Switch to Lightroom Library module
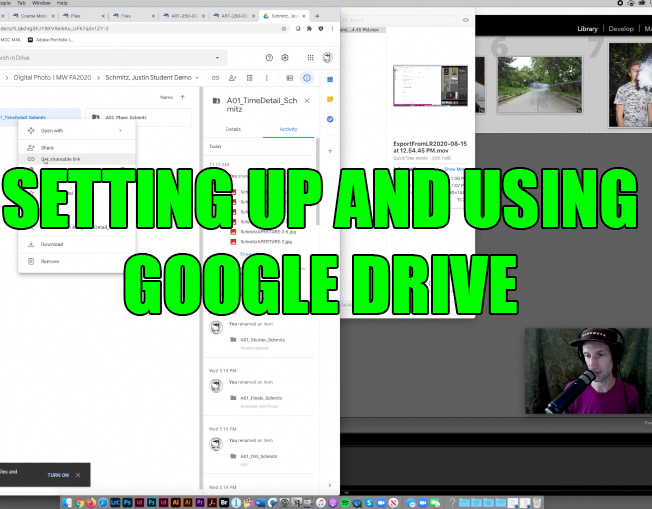Viewport: 652px width, 509px height. (588, 29)
